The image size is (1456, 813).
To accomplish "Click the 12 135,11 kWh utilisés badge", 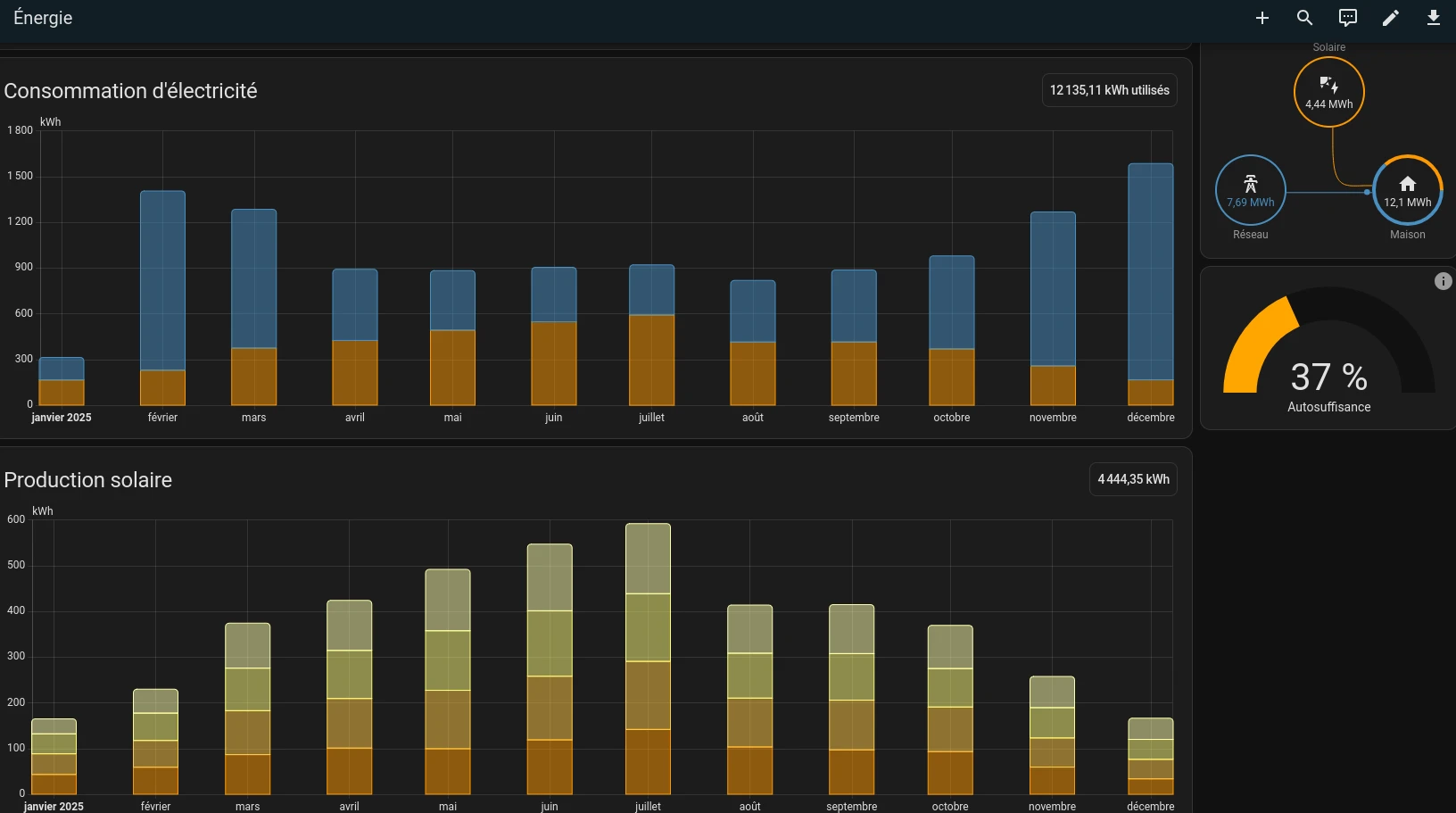I will (1109, 90).
